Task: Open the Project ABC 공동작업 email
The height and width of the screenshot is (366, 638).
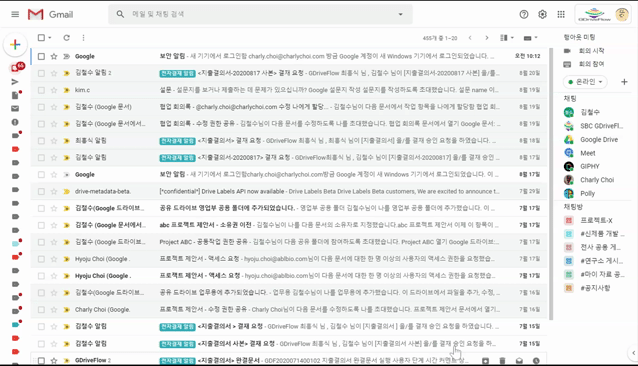Action: click(x=289, y=242)
